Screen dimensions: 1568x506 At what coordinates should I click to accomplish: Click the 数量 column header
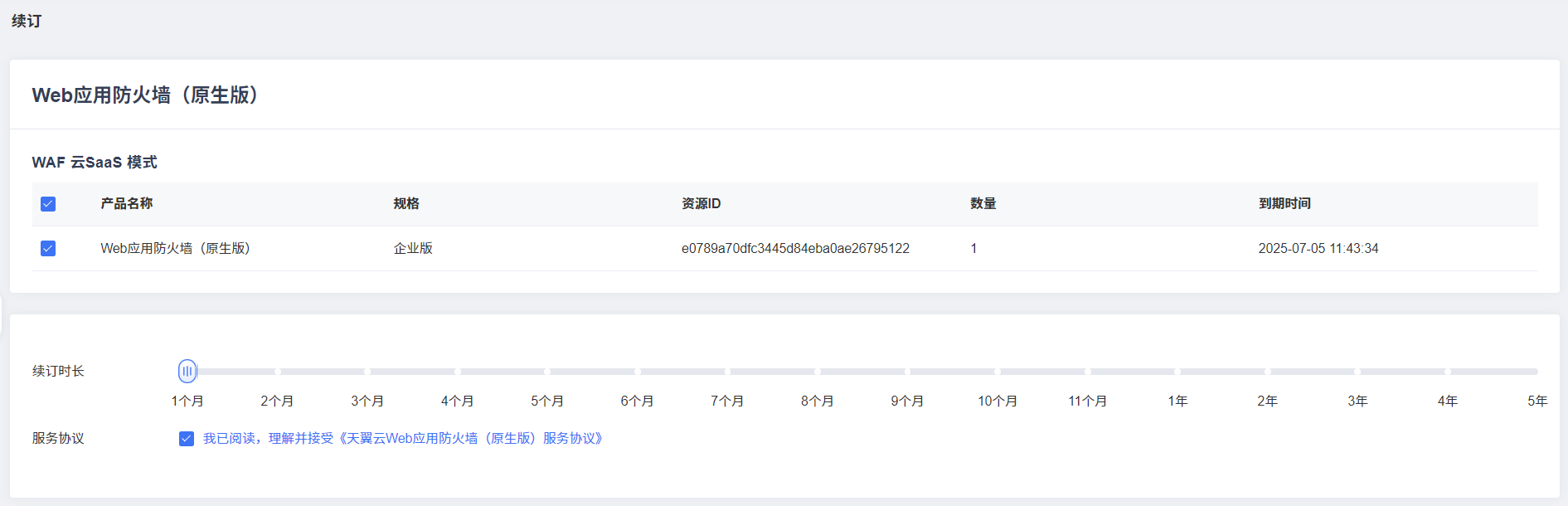[x=983, y=203]
